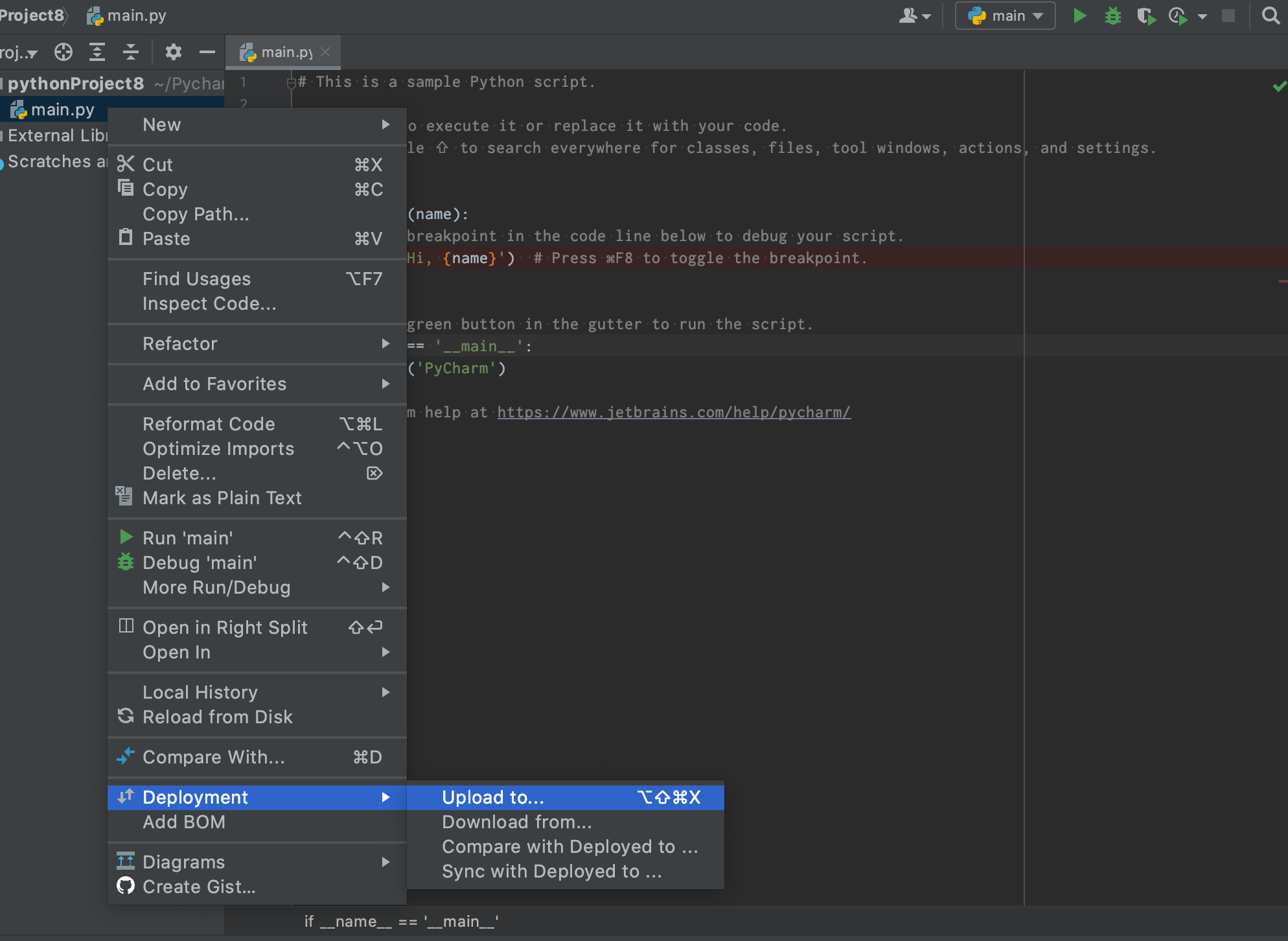
Task: Open the jetbrains.com PyCharm help link
Action: pyautogui.click(x=673, y=412)
